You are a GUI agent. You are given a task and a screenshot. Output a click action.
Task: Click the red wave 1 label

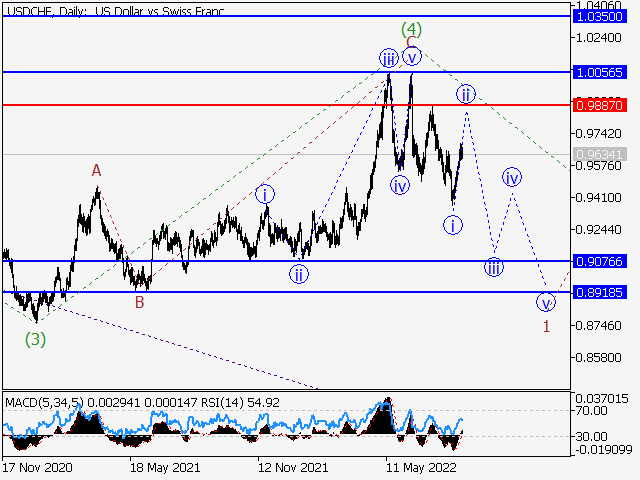click(547, 327)
